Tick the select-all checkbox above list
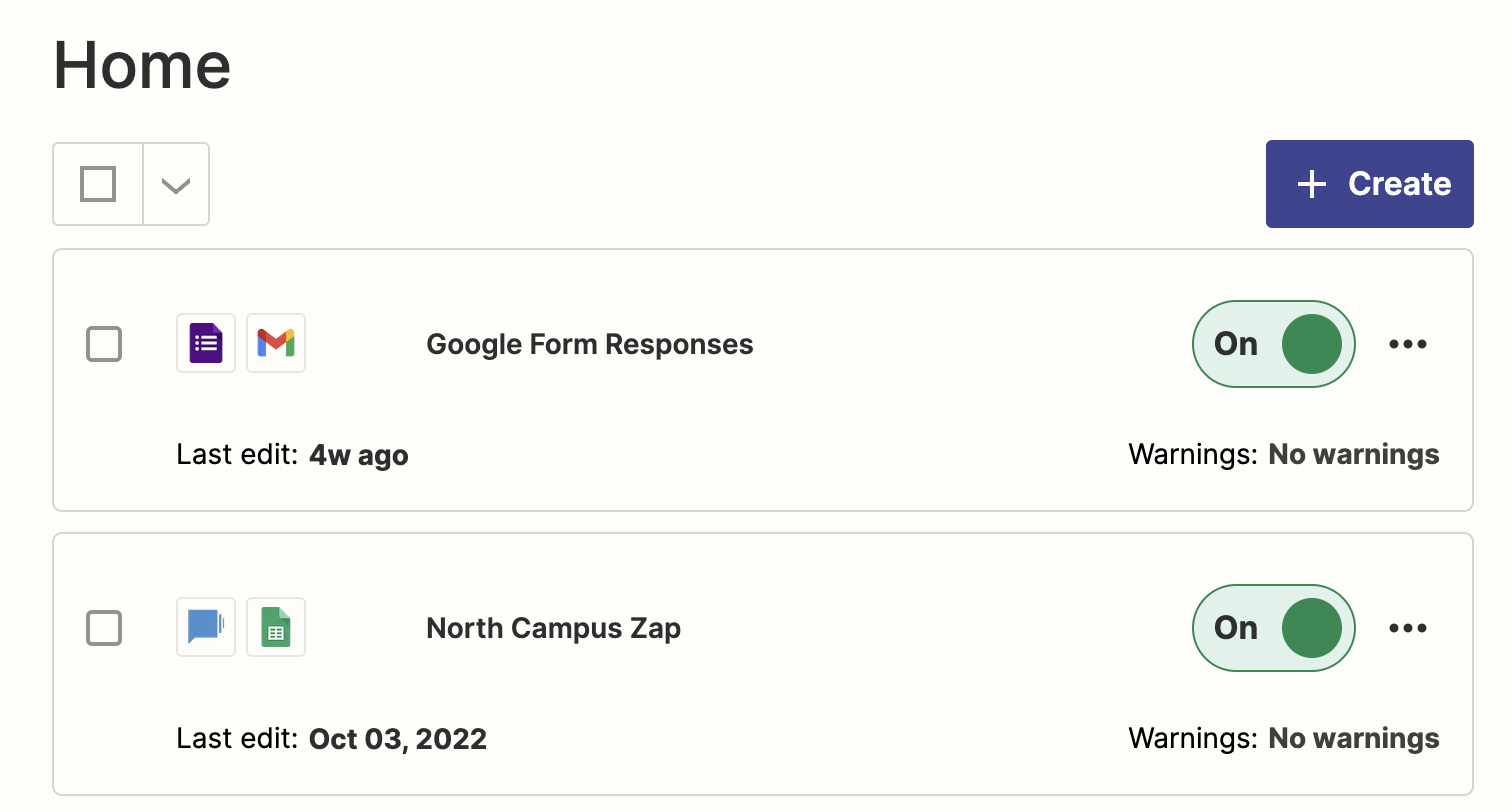The image size is (1512, 812). click(x=98, y=184)
